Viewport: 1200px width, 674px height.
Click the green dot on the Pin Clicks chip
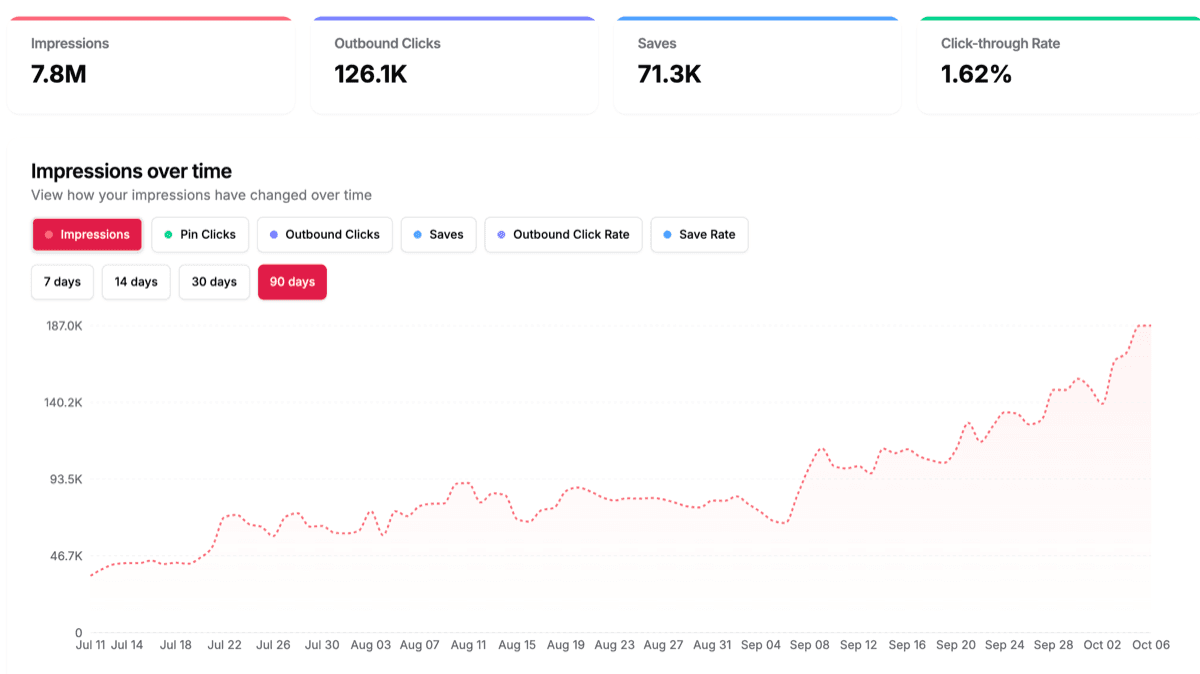tap(169, 234)
